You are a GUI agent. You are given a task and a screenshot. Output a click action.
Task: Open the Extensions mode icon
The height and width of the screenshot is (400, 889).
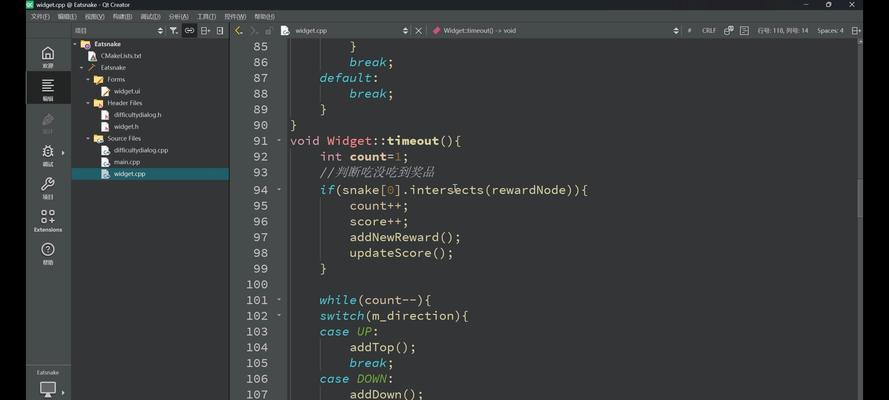[x=47, y=220]
